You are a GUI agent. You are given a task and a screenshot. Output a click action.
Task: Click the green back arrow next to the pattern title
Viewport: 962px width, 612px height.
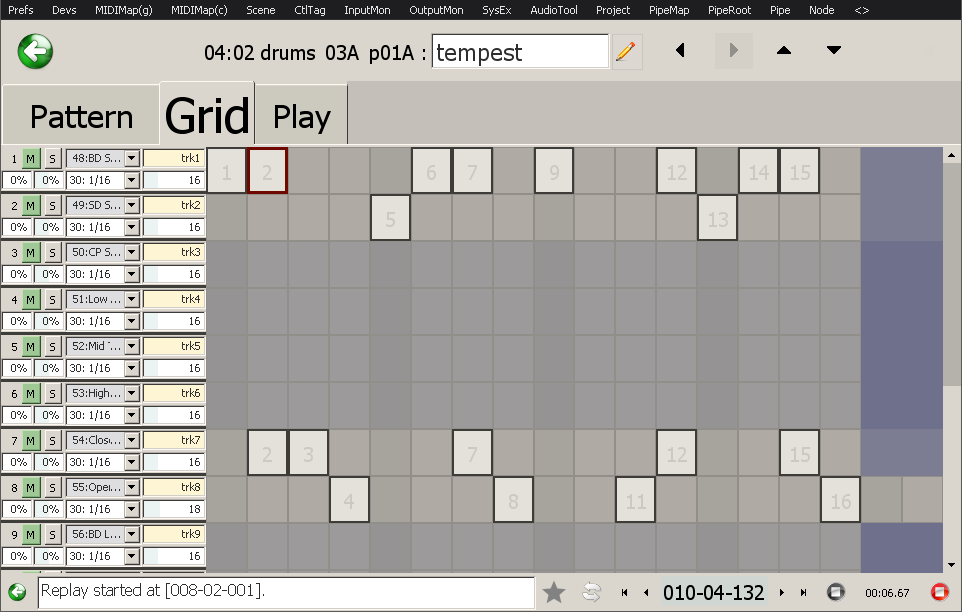35,50
